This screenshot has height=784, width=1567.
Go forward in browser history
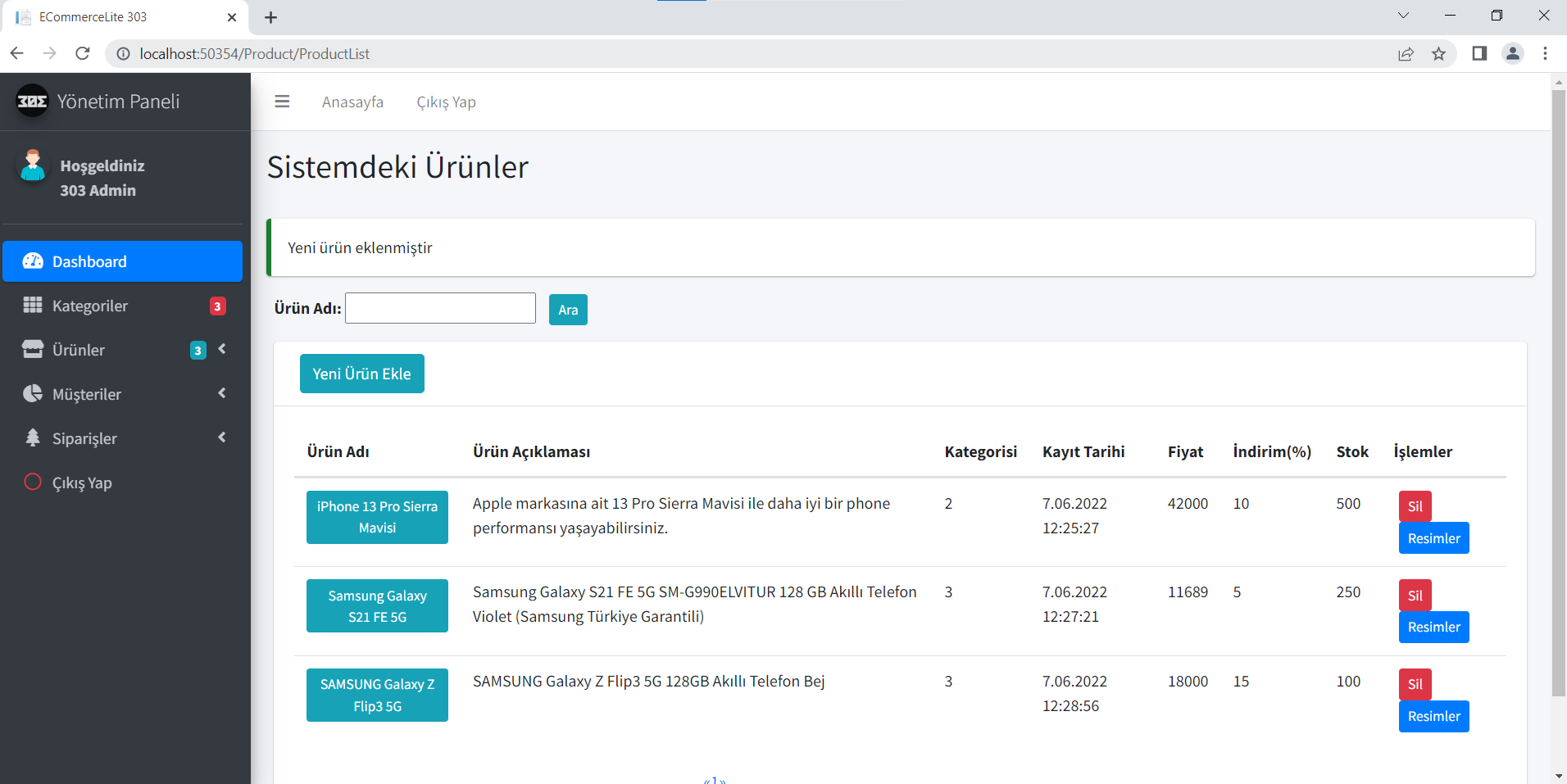pos(50,53)
